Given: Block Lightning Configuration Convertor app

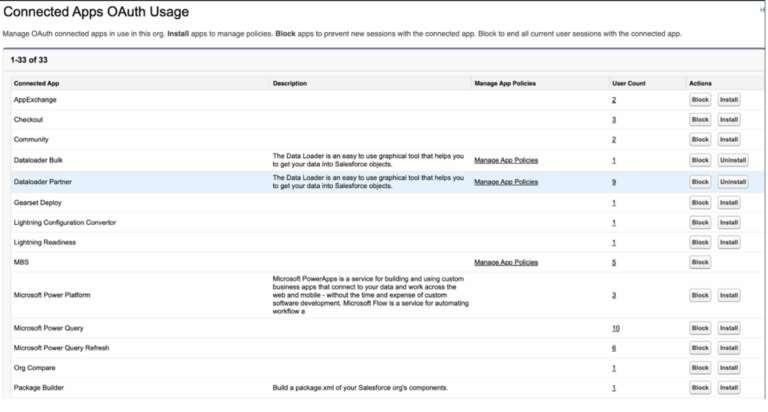Looking at the screenshot, I should pos(700,222).
